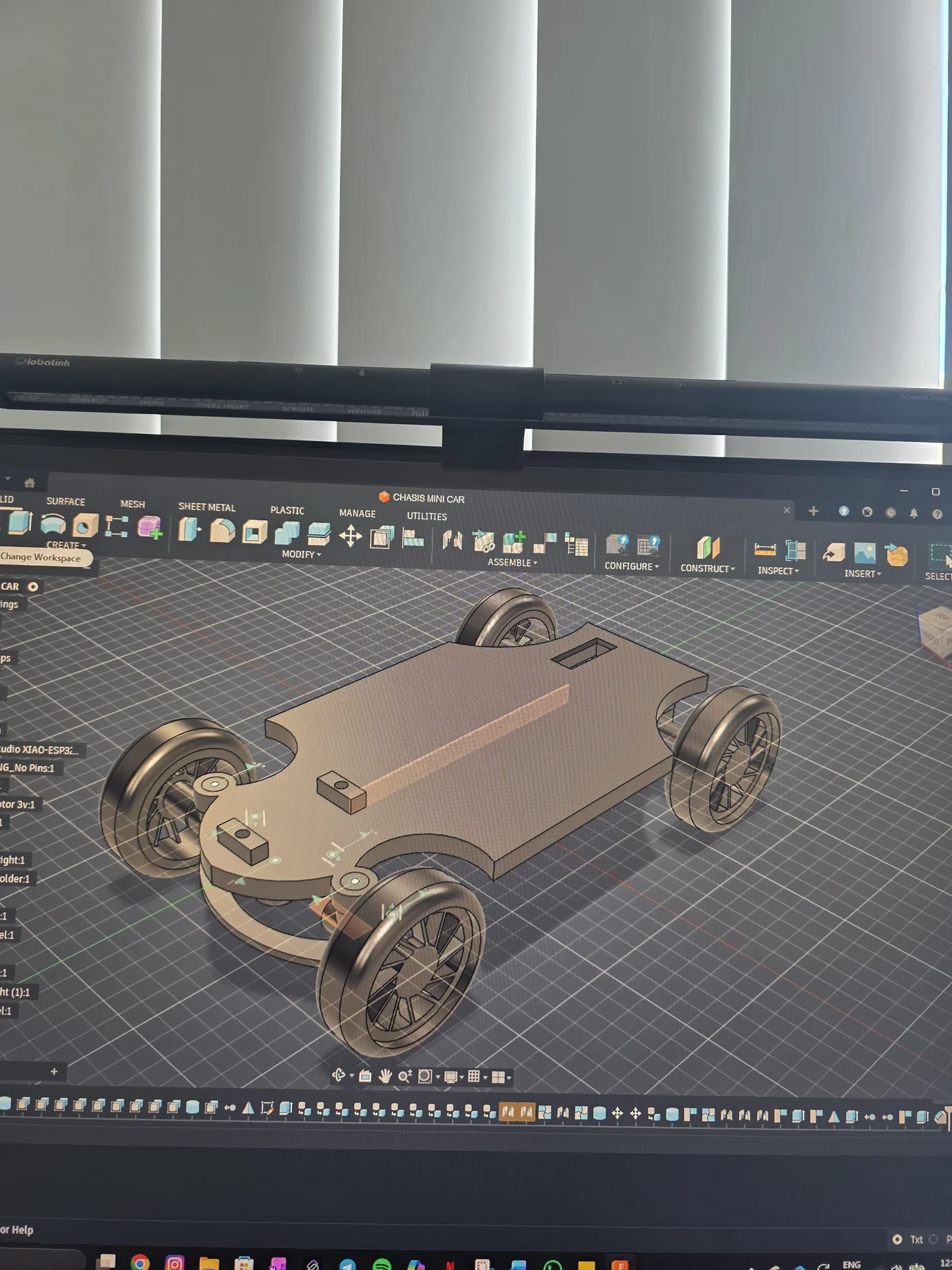
Task: Switch to the UTILITIES tab
Action: coord(427,516)
